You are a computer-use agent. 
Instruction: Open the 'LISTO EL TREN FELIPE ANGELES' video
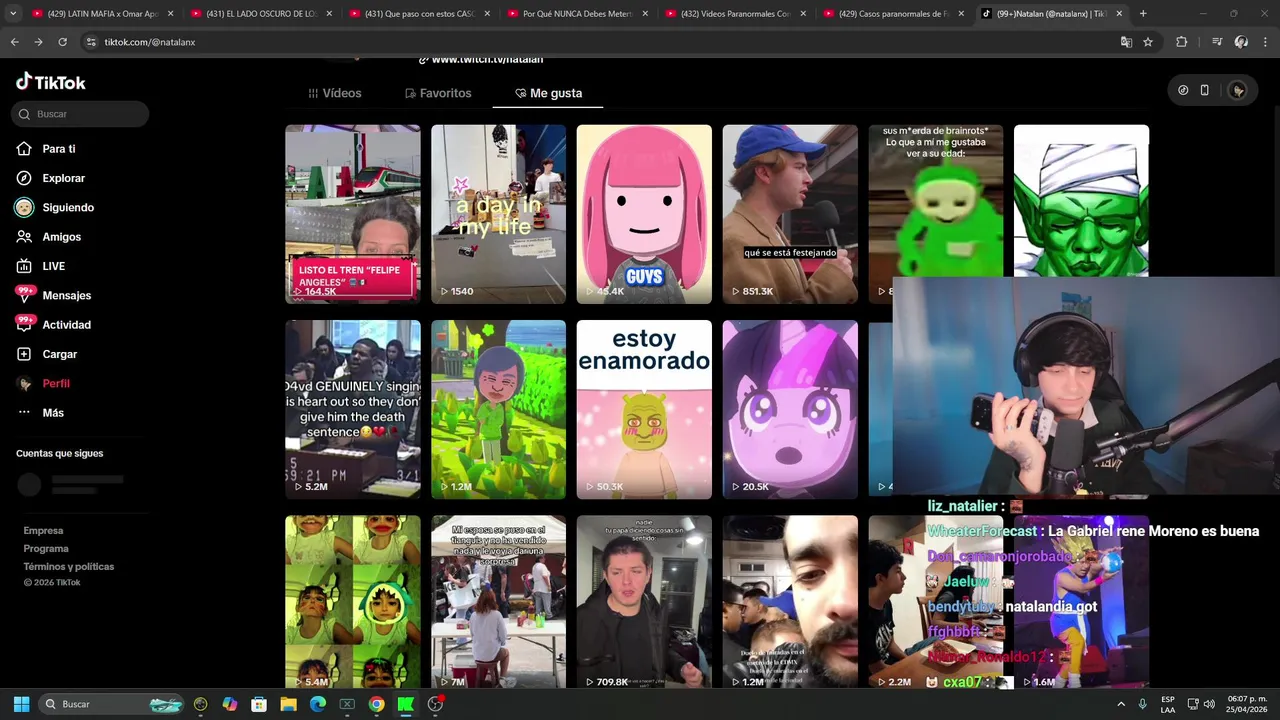point(352,214)
